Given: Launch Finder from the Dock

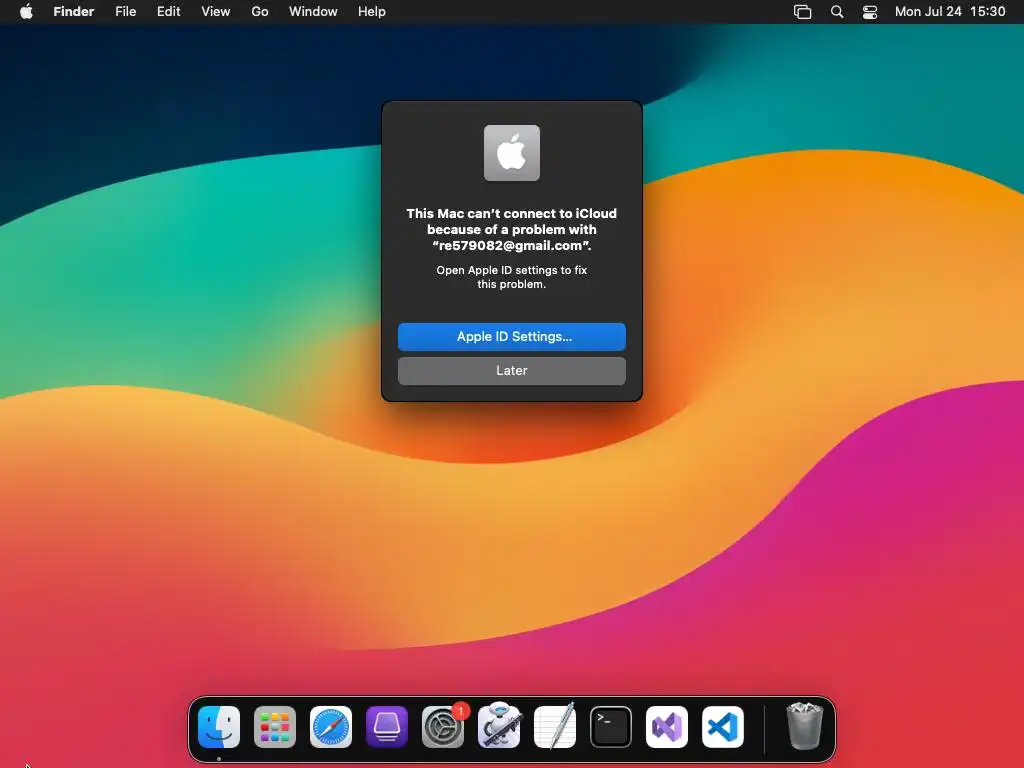Looking at the screenshot, I should [219, 726].
